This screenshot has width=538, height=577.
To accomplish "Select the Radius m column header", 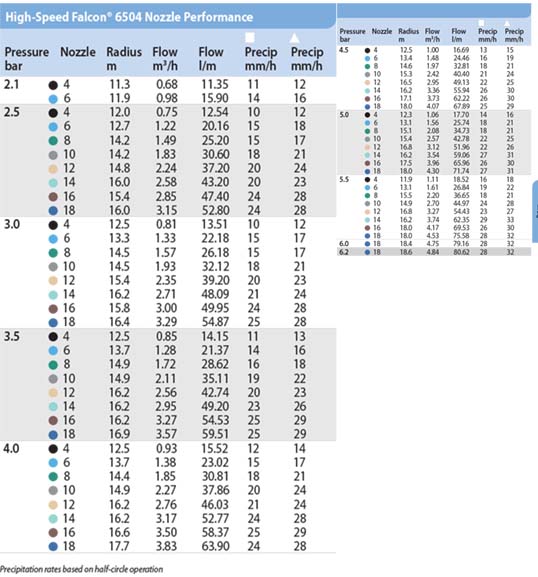I will click(124, 59).
